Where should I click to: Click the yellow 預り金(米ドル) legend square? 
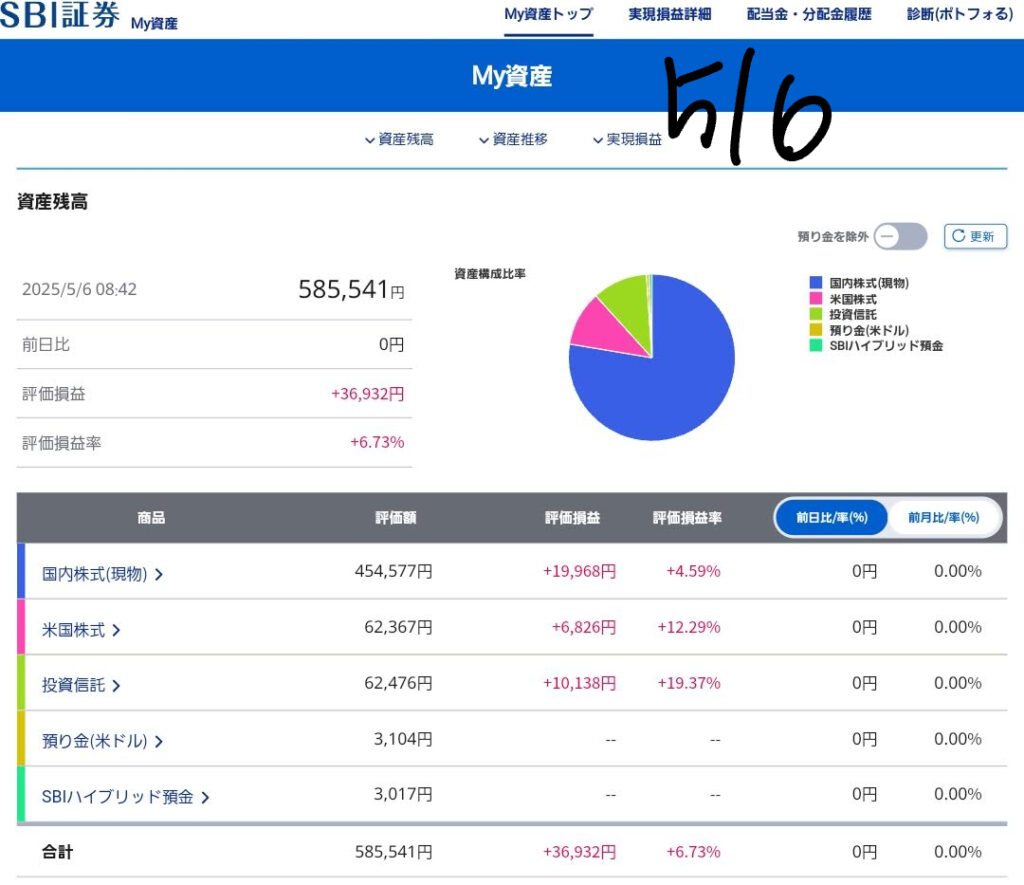[x=815, y=330]
